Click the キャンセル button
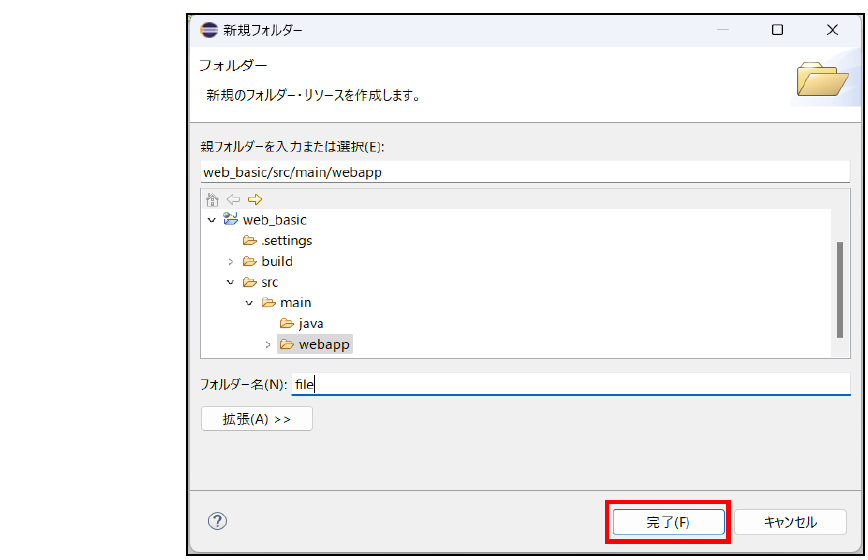868x560 pixels. click(790, 522)
